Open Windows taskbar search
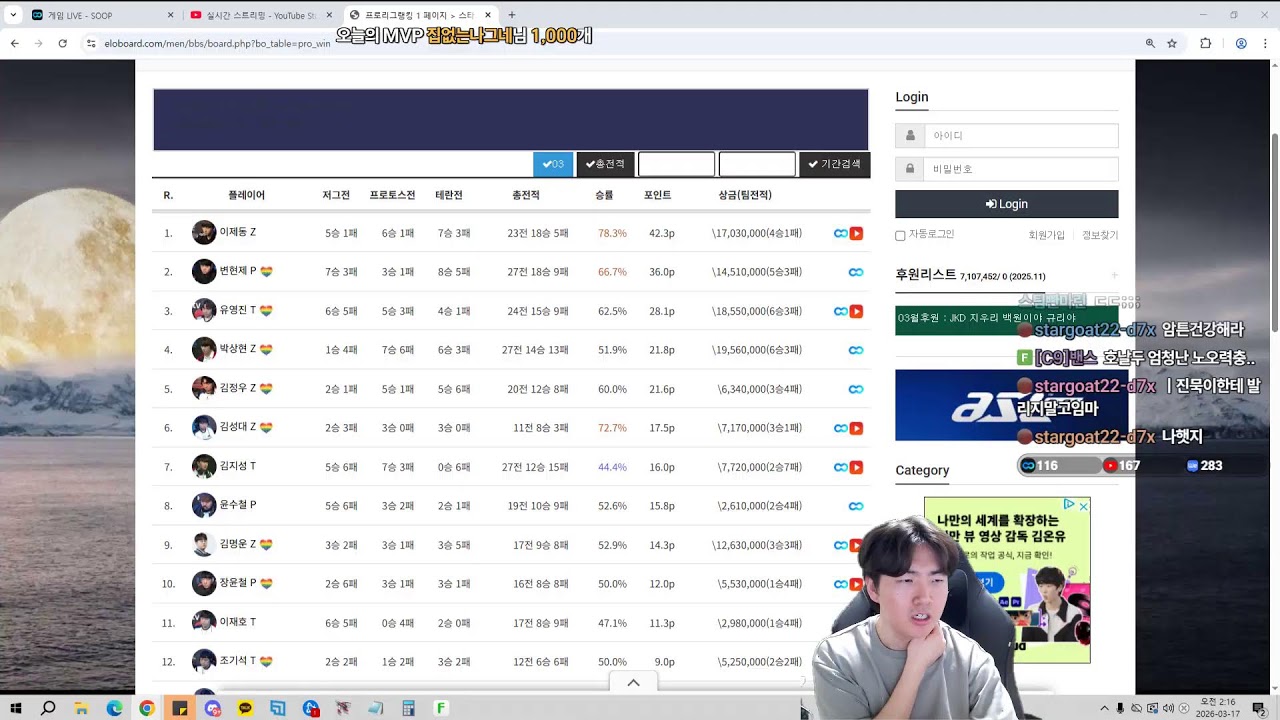The width and height of the screenshot is (1280, 720). (48, 708)
